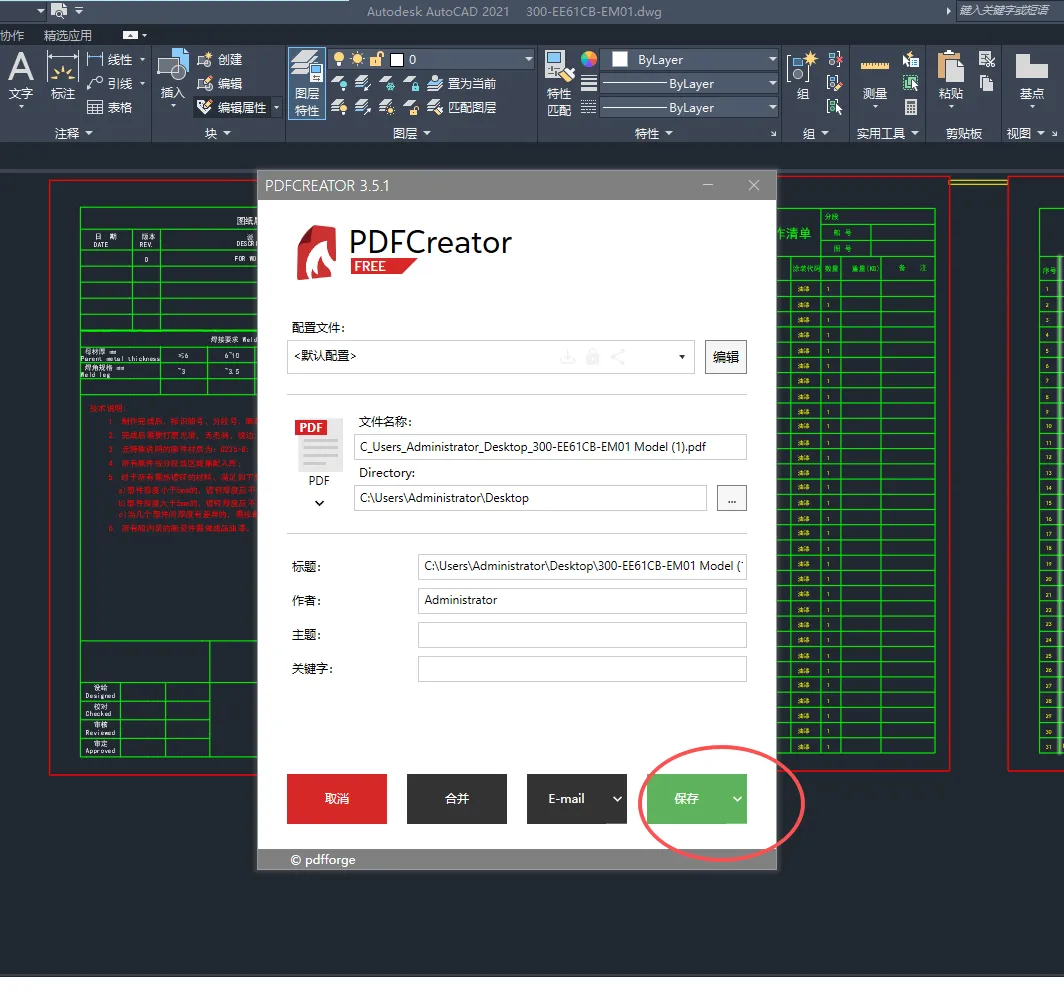Click the 粘贴 paste clipboard tool

[951, 76]
